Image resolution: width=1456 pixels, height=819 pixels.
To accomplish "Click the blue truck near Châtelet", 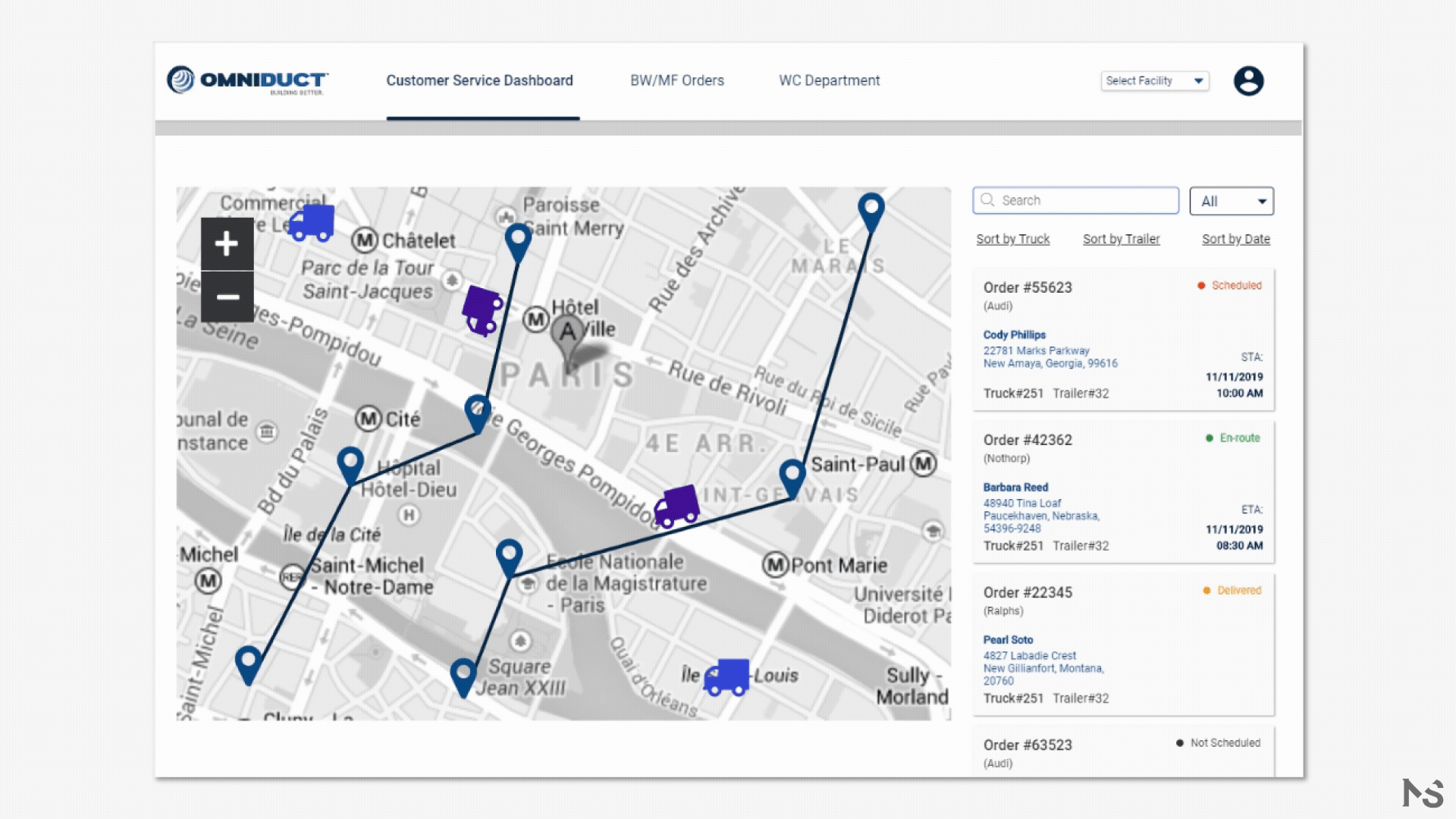I will (312, 222).
